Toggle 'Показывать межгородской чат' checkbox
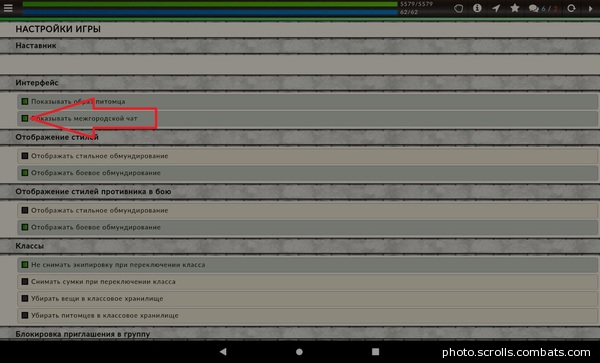Viewport: 600px width, 363px height. 25,118
